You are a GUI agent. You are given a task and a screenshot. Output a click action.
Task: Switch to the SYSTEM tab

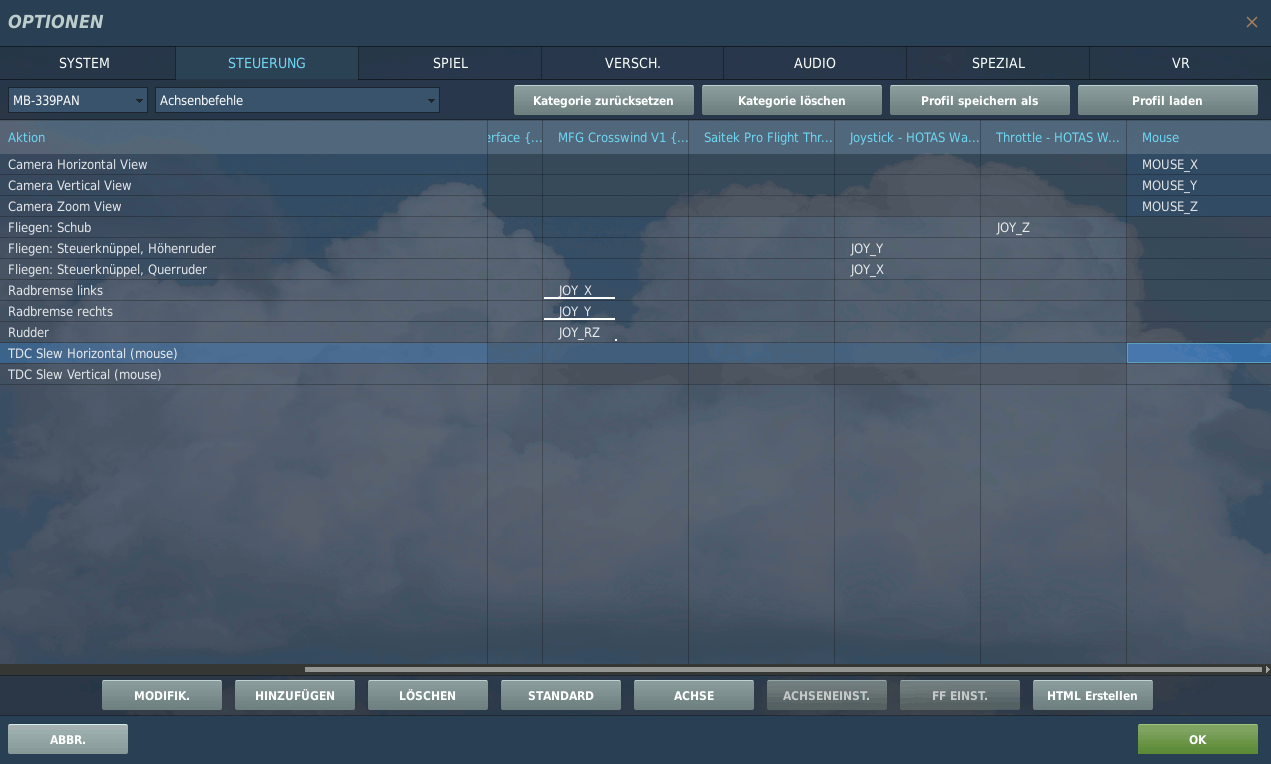click(84, 63)
